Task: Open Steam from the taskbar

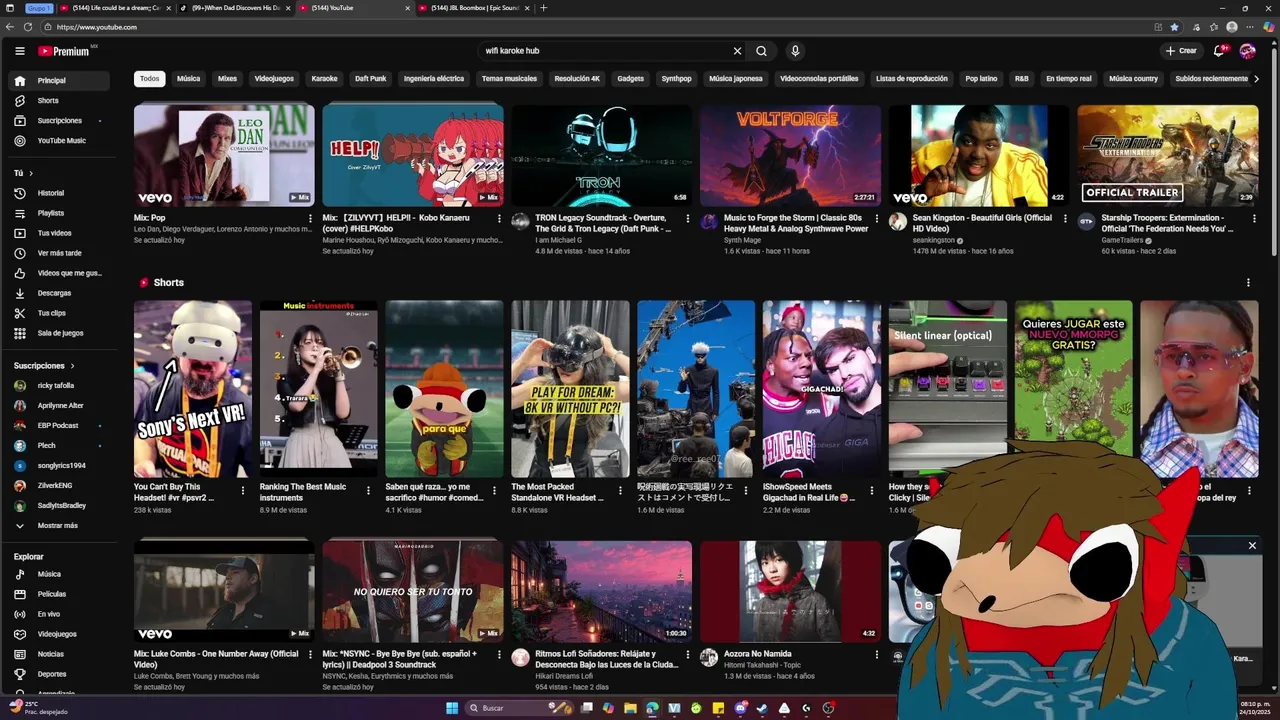Action: pos(763,708)
